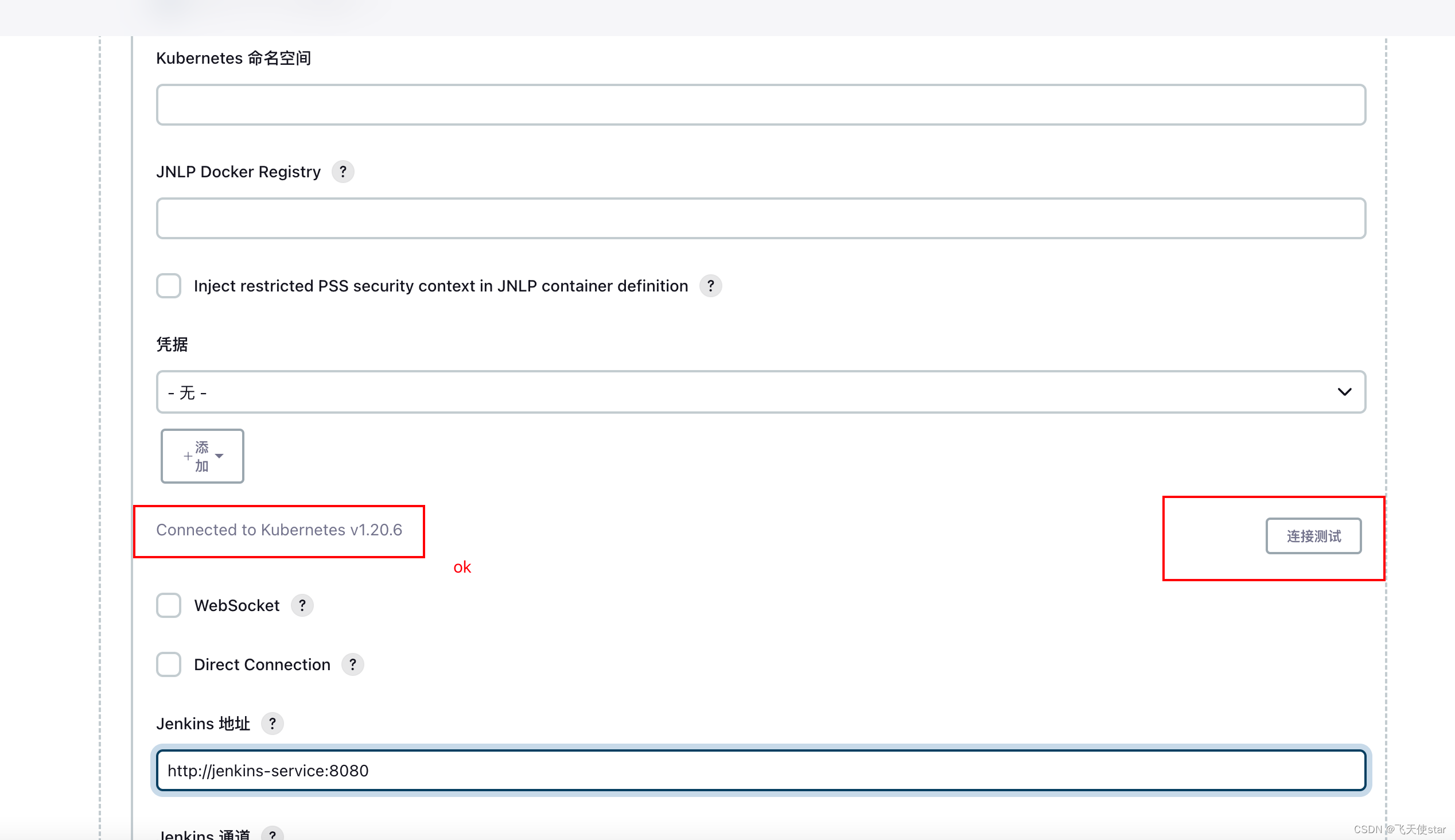Enable the WebSocket checkbox

[x=169, y=605]
